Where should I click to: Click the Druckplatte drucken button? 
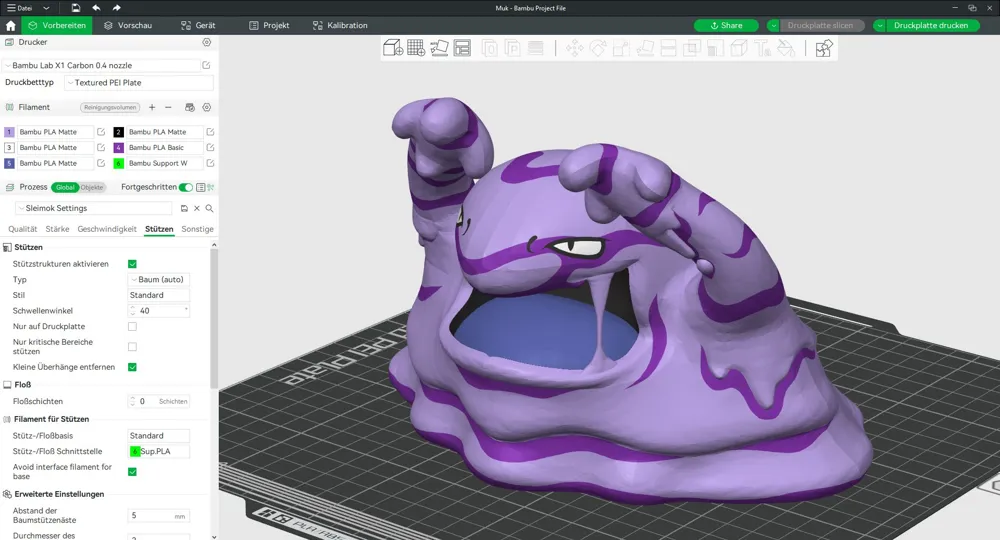coord(931,26)
